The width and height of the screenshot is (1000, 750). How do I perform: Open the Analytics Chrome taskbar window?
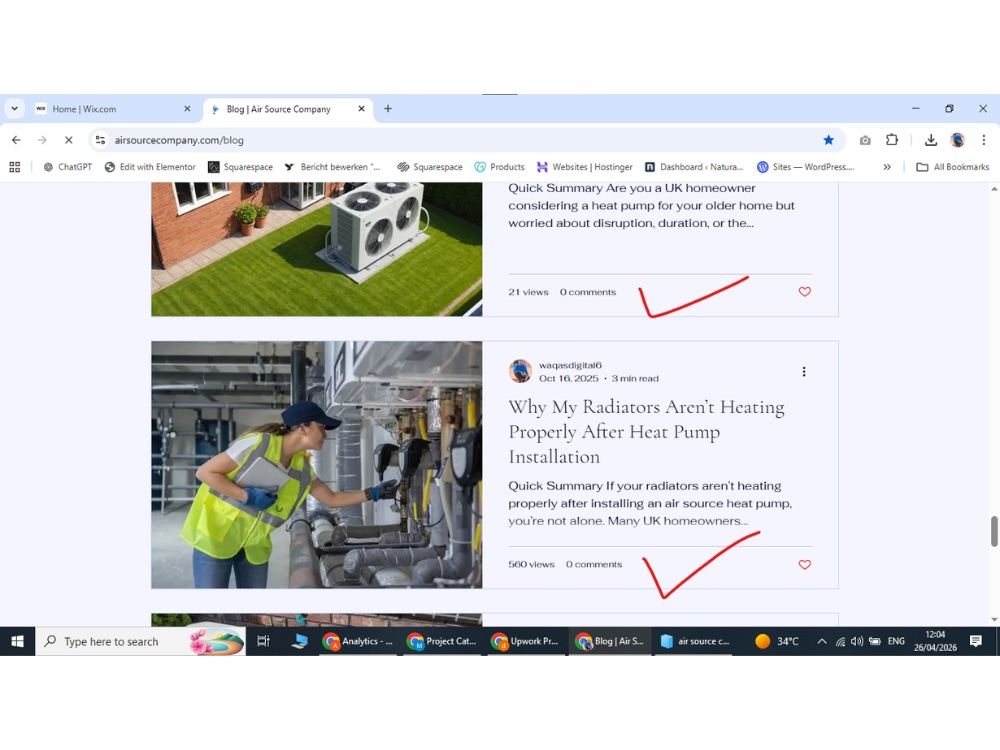pos(358,641)
